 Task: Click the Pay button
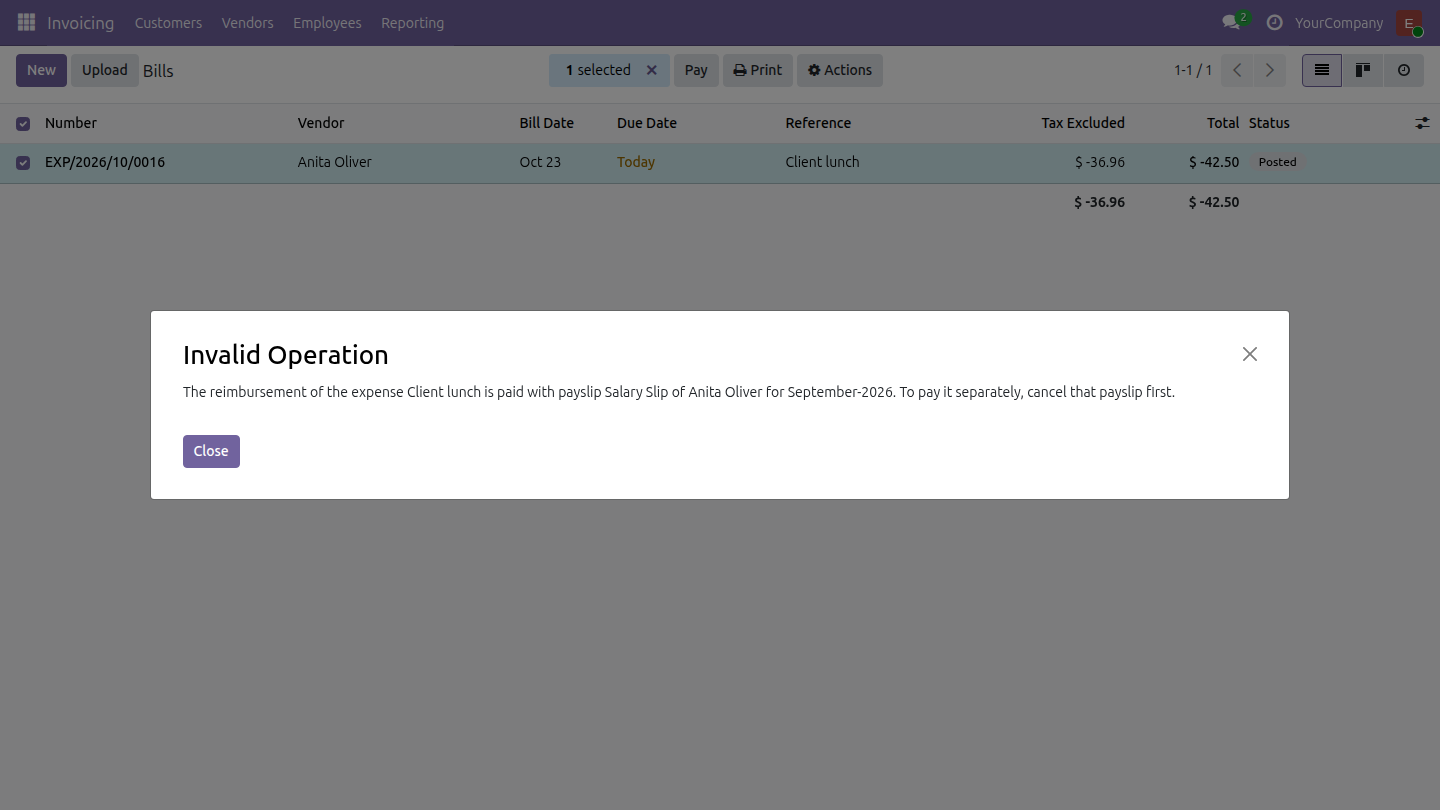[x=696, y=70]
